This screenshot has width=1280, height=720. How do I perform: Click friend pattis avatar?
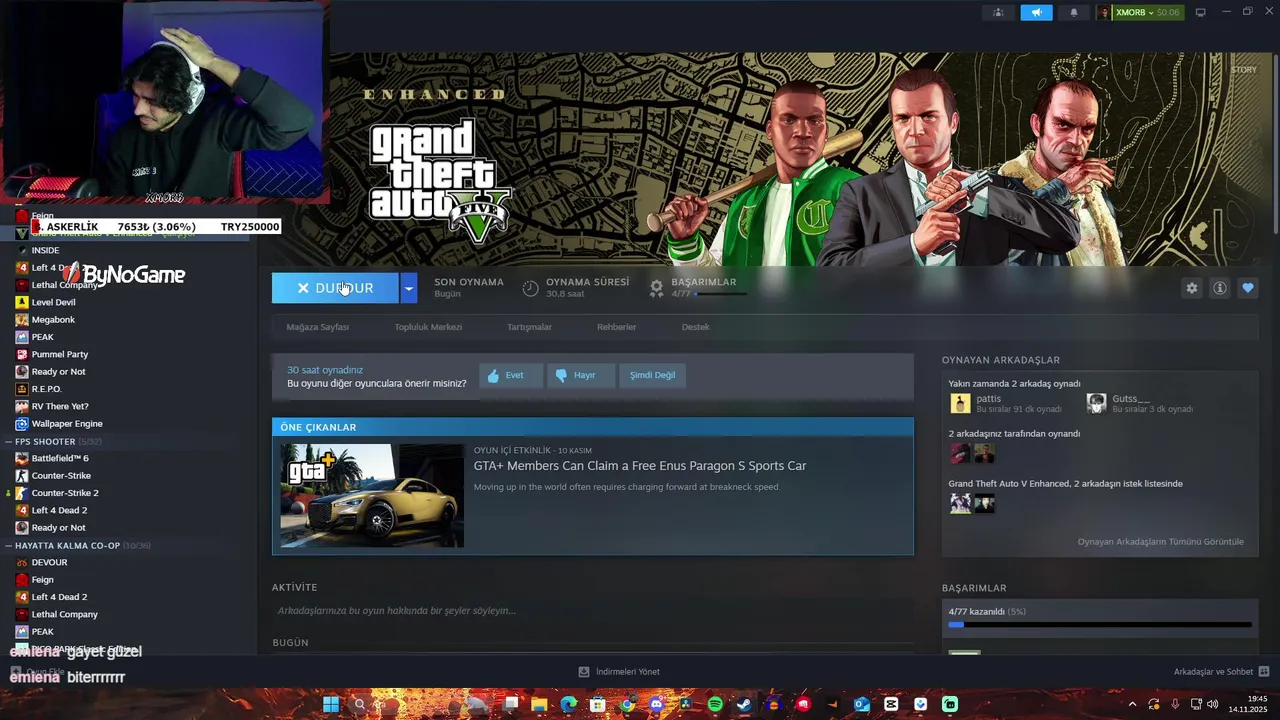point(960,403)
